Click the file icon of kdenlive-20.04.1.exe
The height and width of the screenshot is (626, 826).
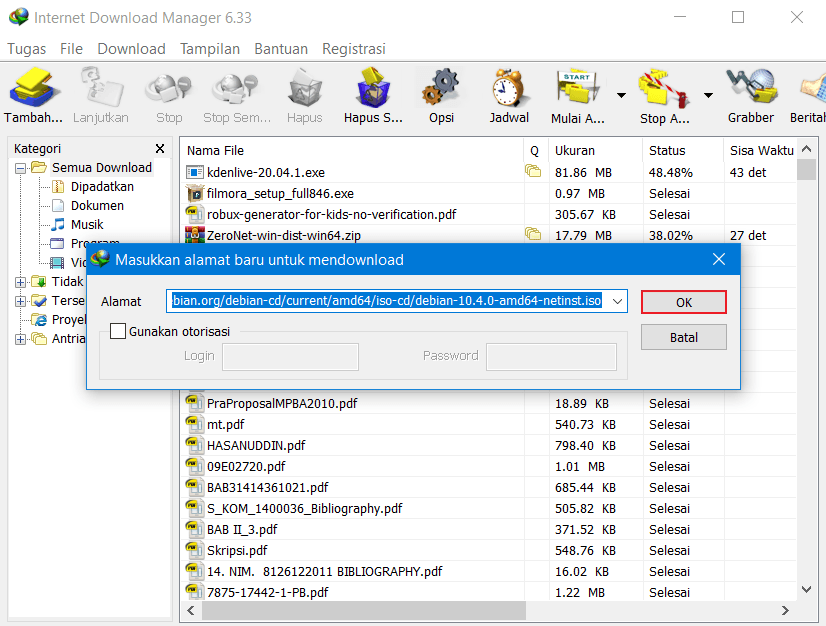pos(194,172)
